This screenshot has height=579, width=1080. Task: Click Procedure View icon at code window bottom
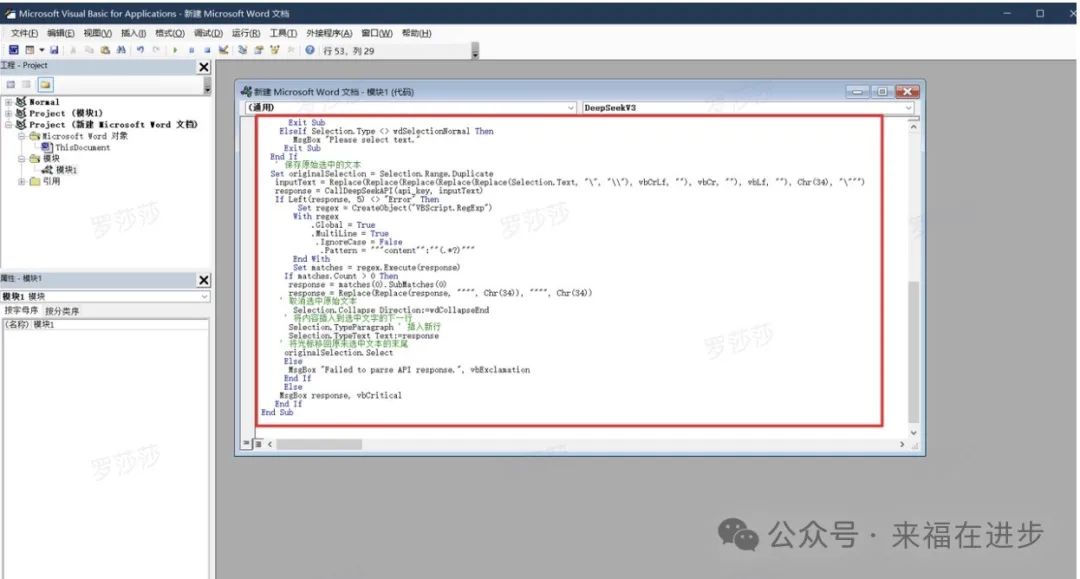tap(247, 444)
